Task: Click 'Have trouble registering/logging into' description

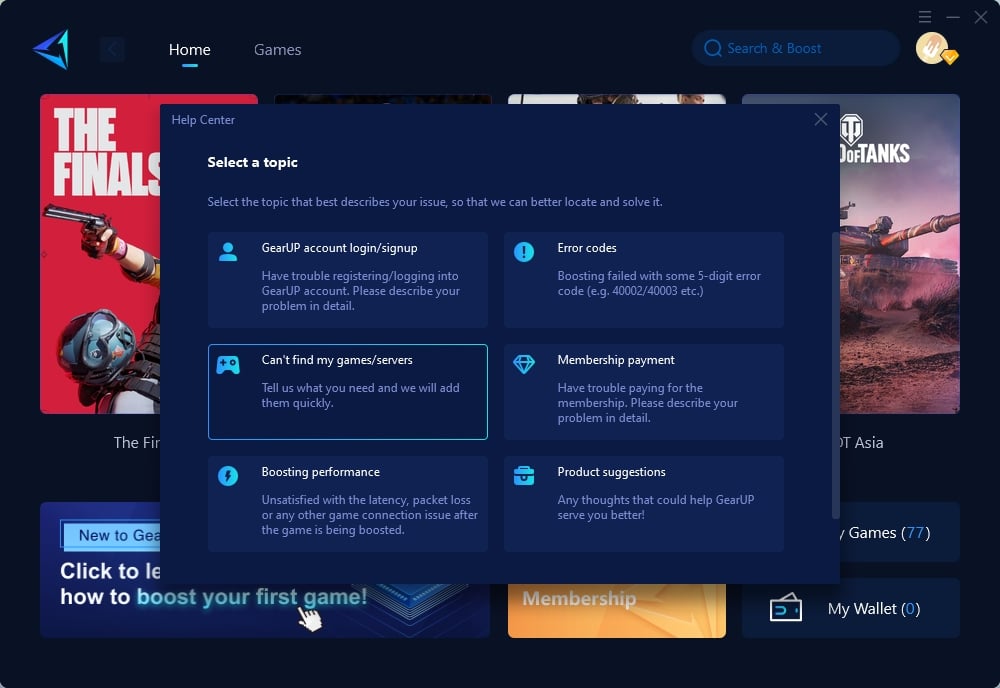Action: point(360,291)
